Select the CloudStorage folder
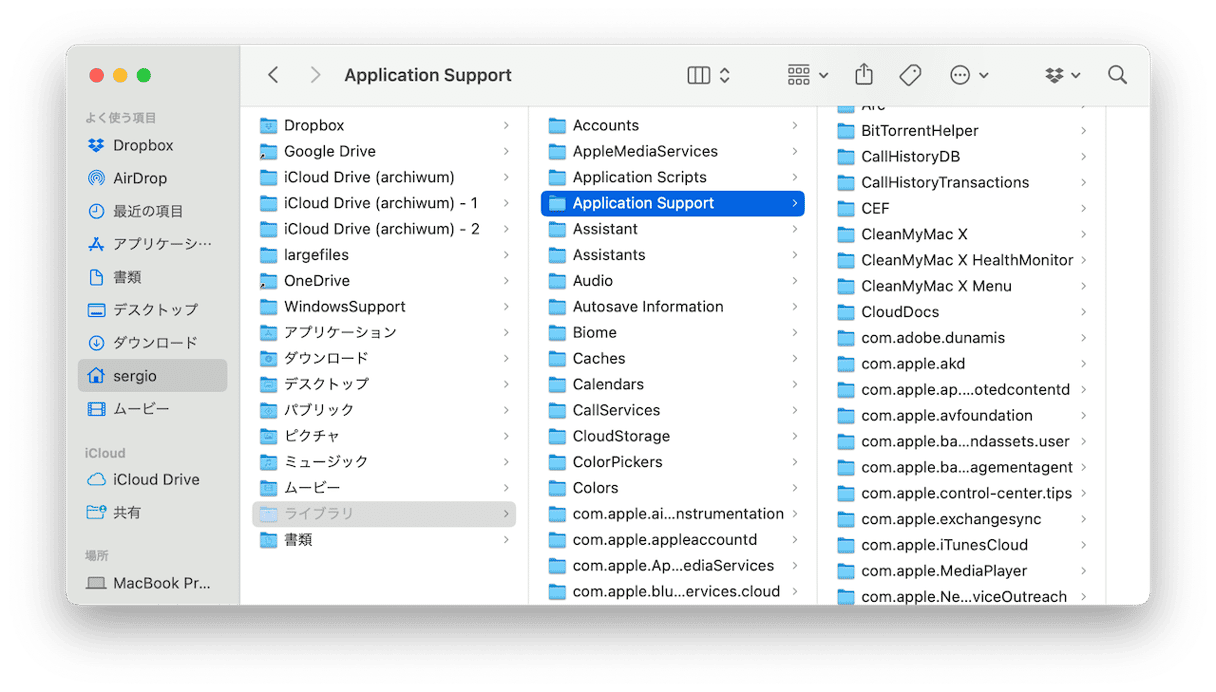 coord(673,436)
